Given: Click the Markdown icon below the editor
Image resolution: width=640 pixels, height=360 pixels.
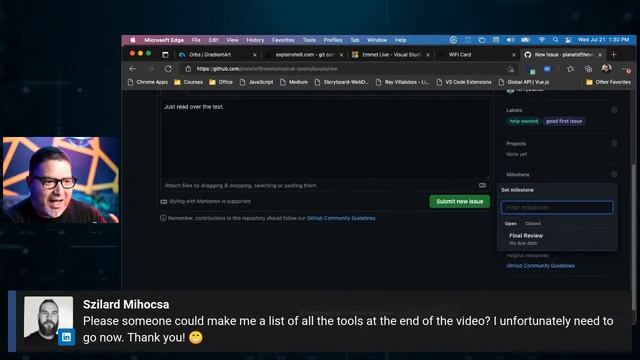Looking at the screenshot, I should coord(164,202).
